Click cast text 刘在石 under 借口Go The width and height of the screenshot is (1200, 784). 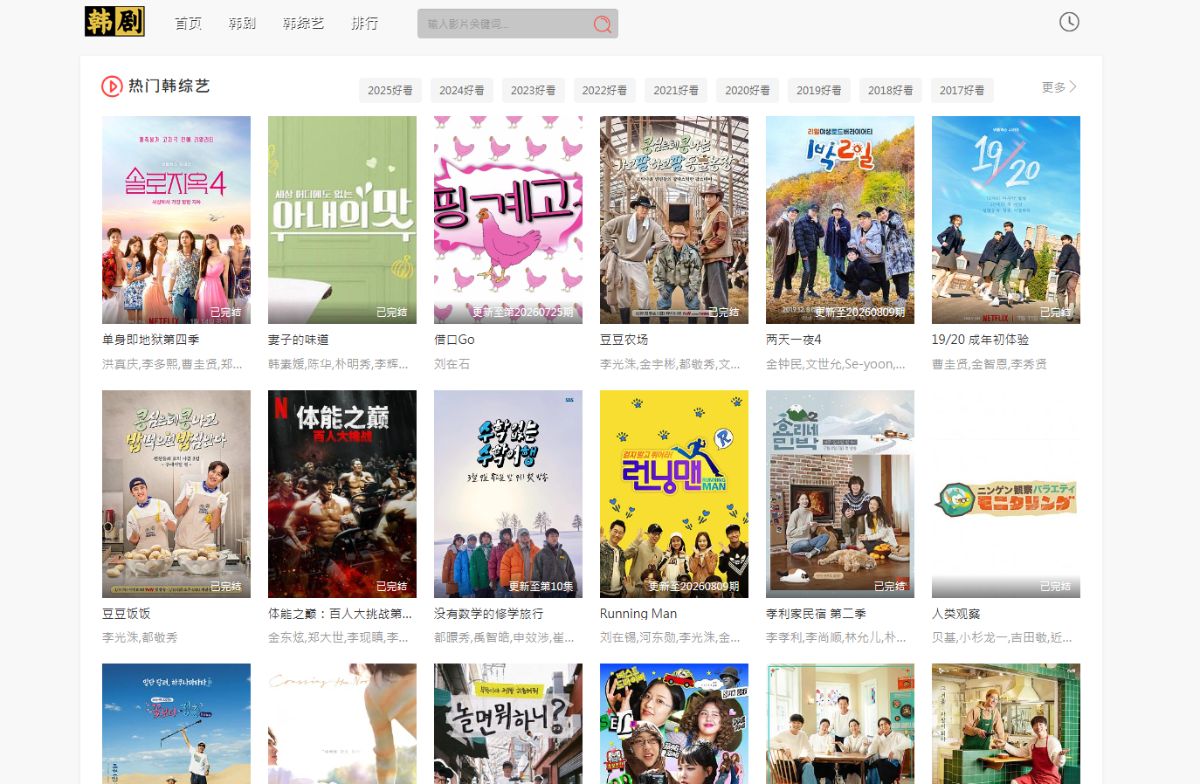tap(452, 364)
